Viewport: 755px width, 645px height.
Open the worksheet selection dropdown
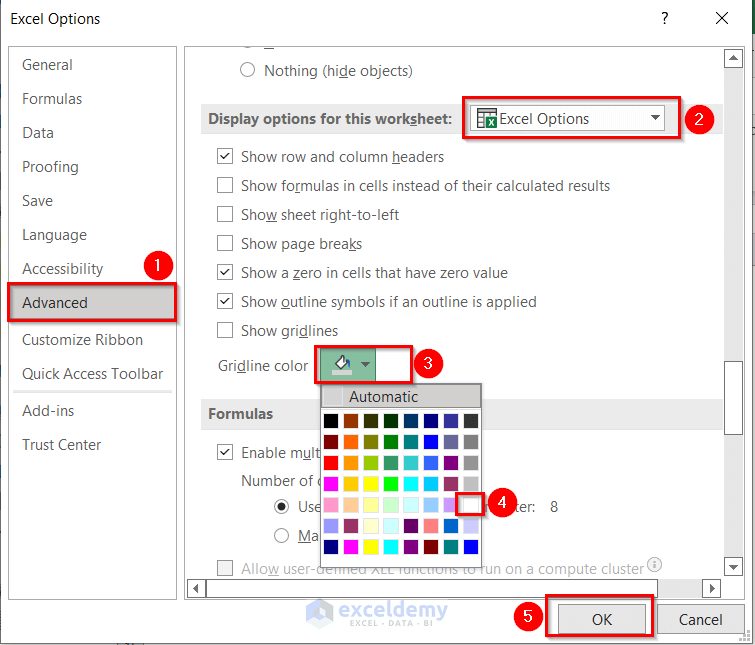click(567, 118)
